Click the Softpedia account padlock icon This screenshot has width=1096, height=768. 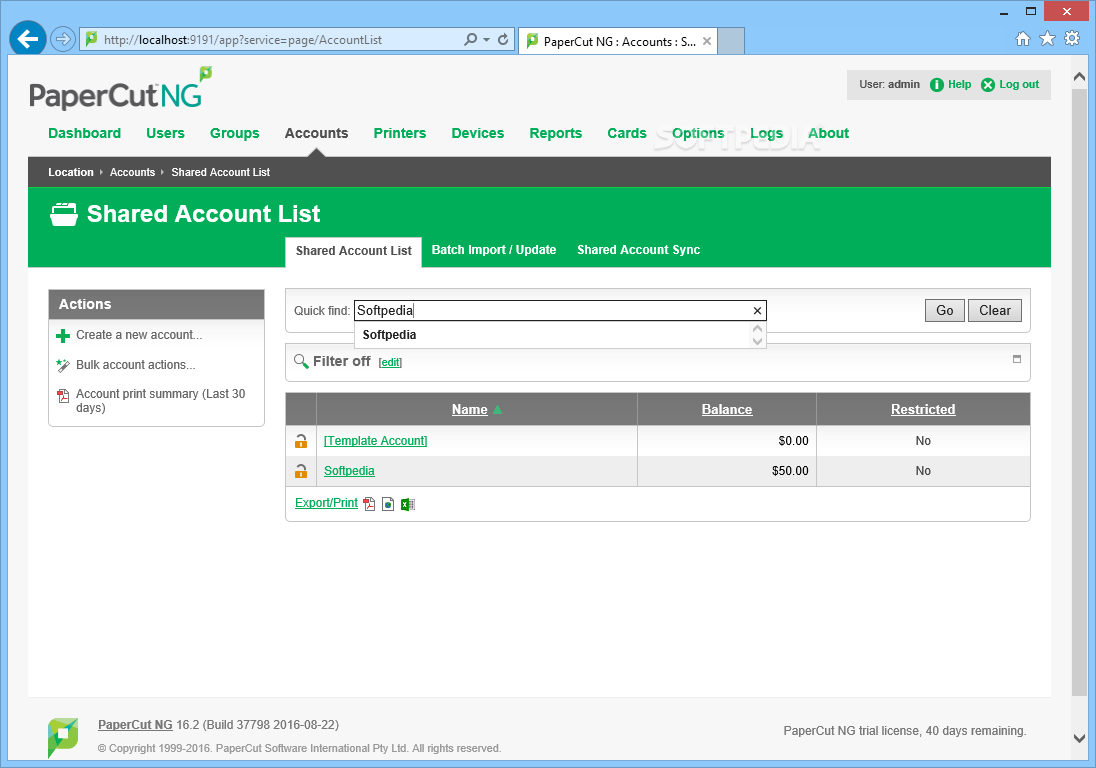pyautogui.click(x=301, y=471)
